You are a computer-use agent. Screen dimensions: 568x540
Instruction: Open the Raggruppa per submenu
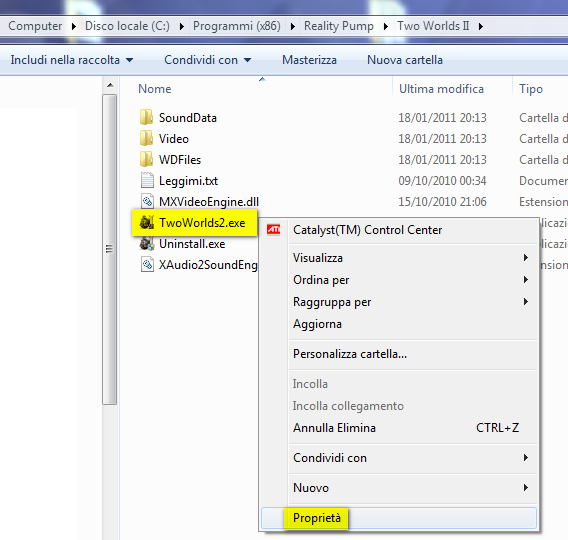coord(398,302)
